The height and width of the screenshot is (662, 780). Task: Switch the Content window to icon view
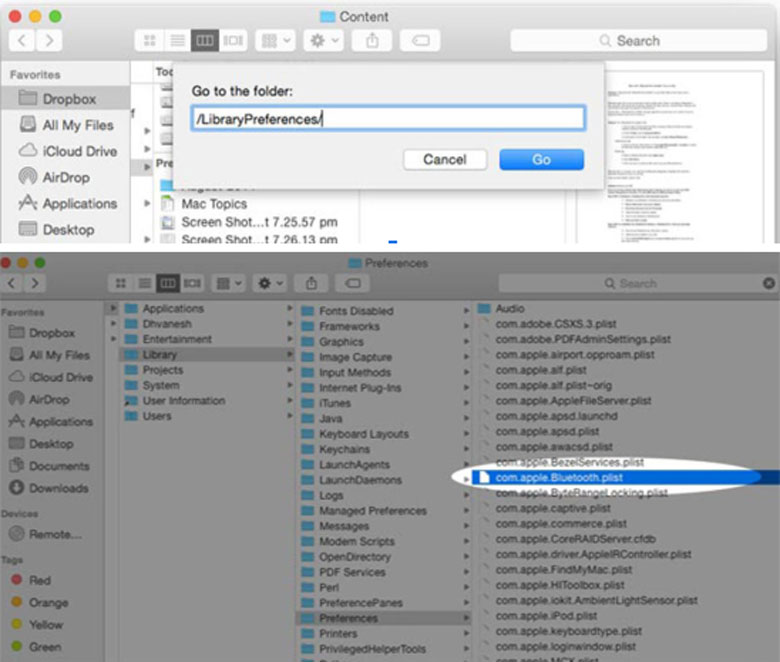pos(150,41)
